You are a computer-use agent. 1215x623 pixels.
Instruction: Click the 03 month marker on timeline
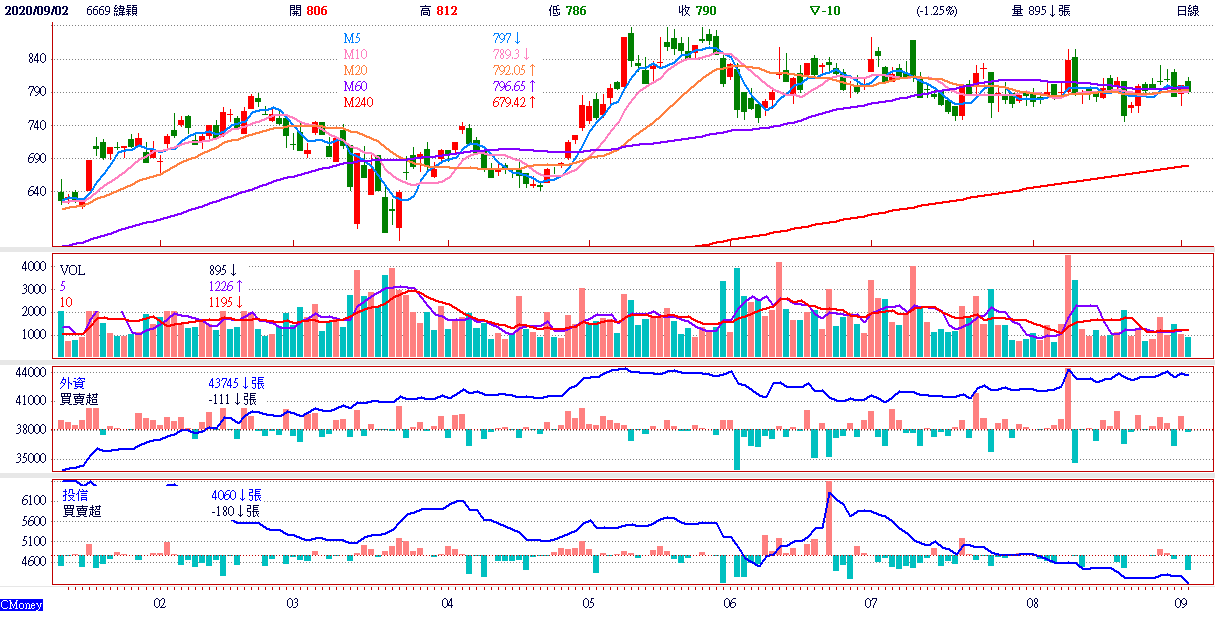(x=292, y=604)
